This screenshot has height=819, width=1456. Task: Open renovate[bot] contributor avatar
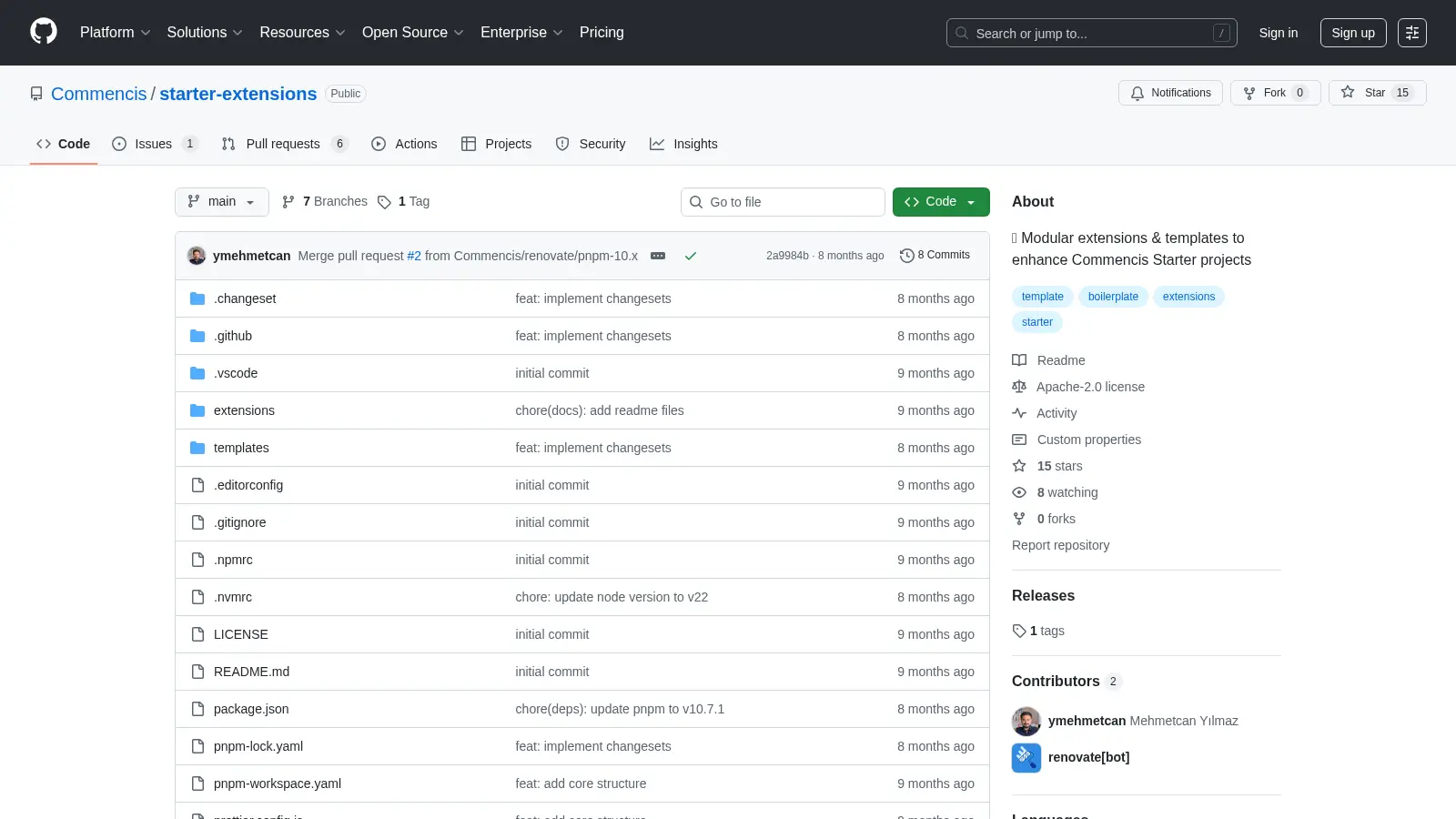[1026, 758]
